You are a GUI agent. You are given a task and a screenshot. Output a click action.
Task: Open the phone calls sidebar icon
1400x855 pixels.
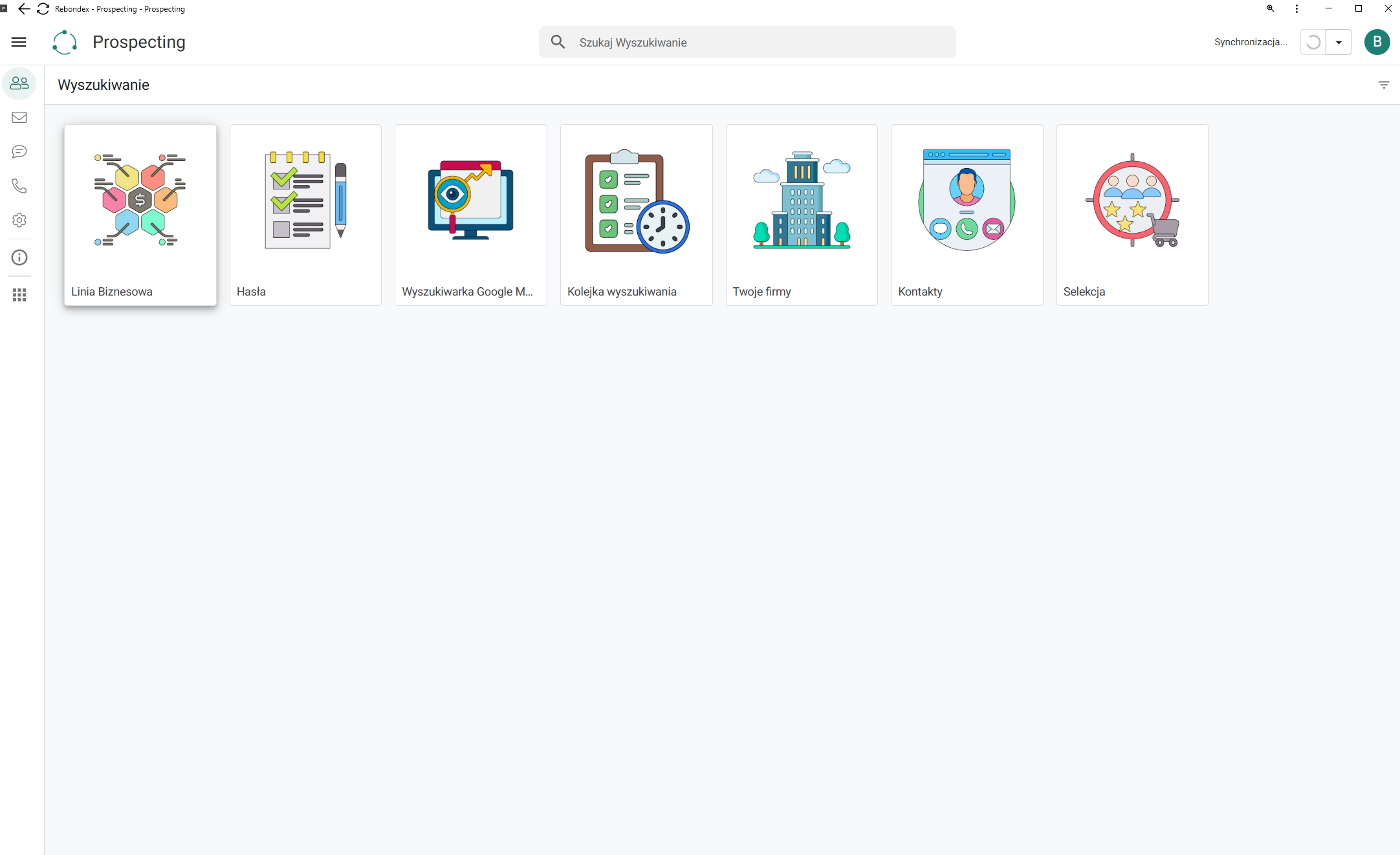click(x=19, y=186)
